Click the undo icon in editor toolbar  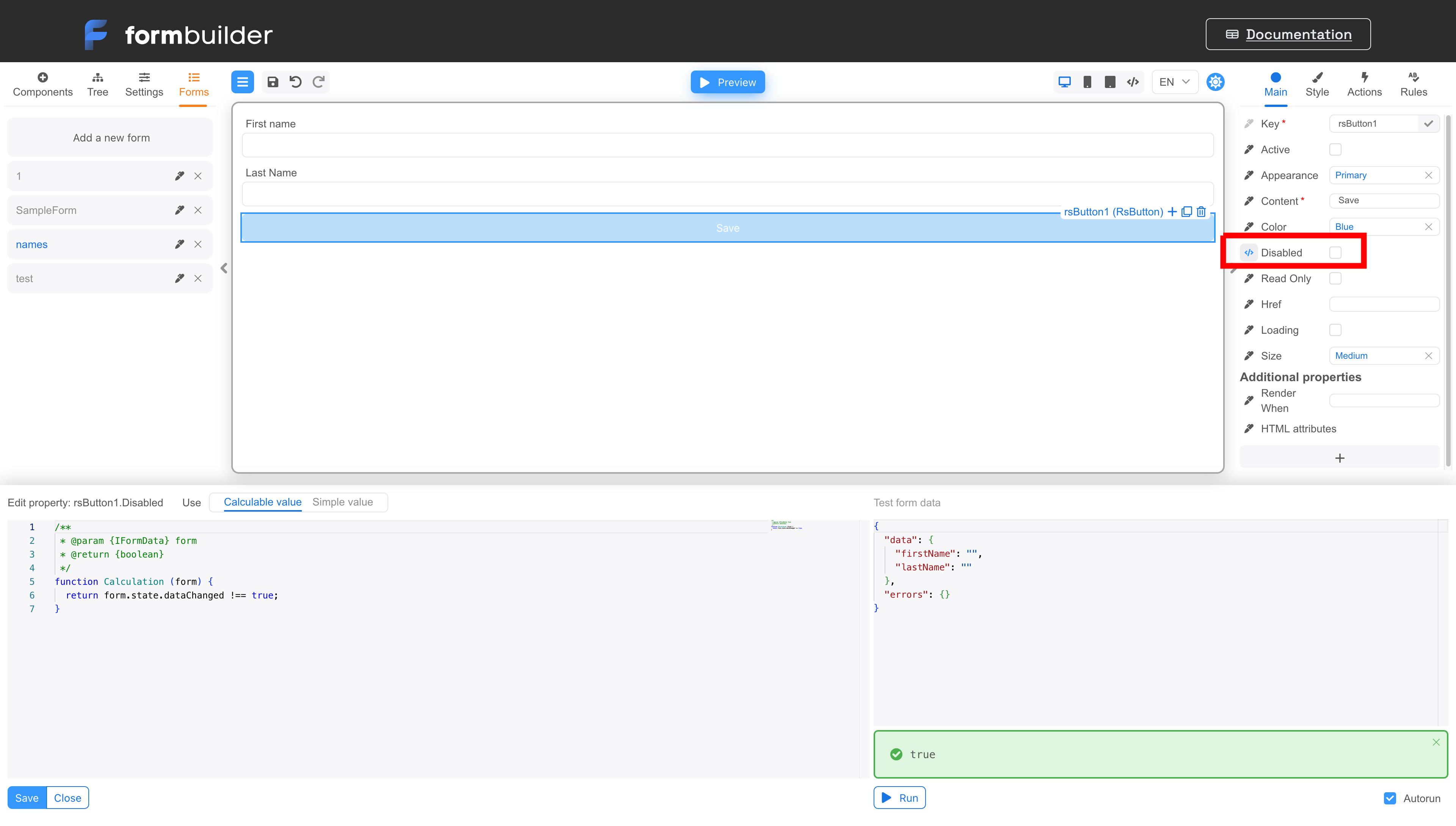296,82
